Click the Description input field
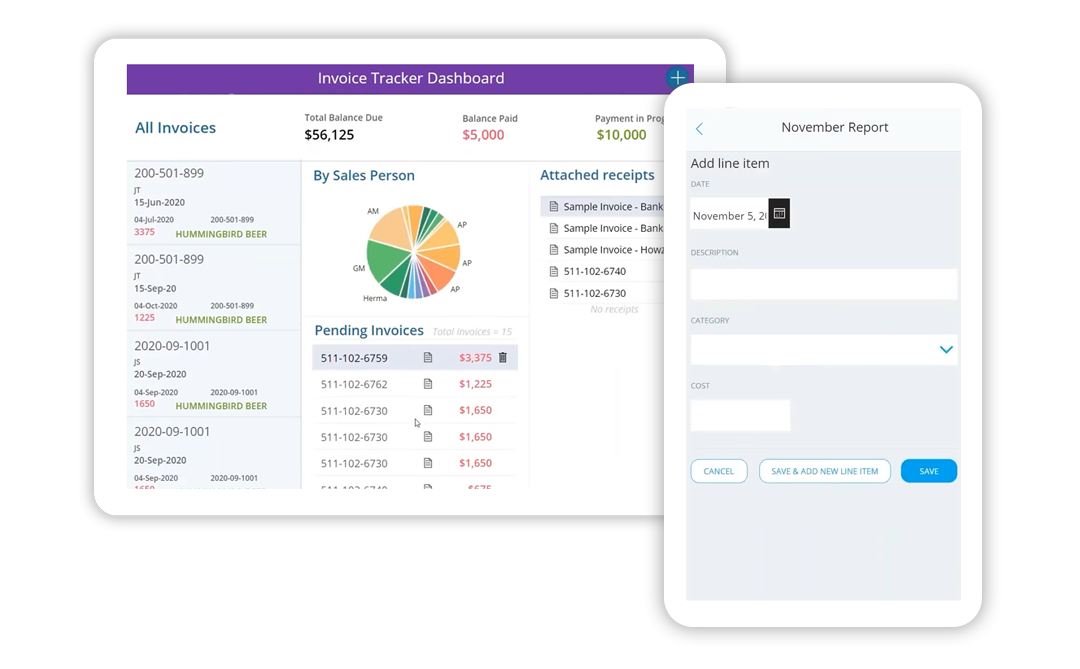Image resolution: width=1080 pixels, height=669 pixels. click(x=824, y=284)
